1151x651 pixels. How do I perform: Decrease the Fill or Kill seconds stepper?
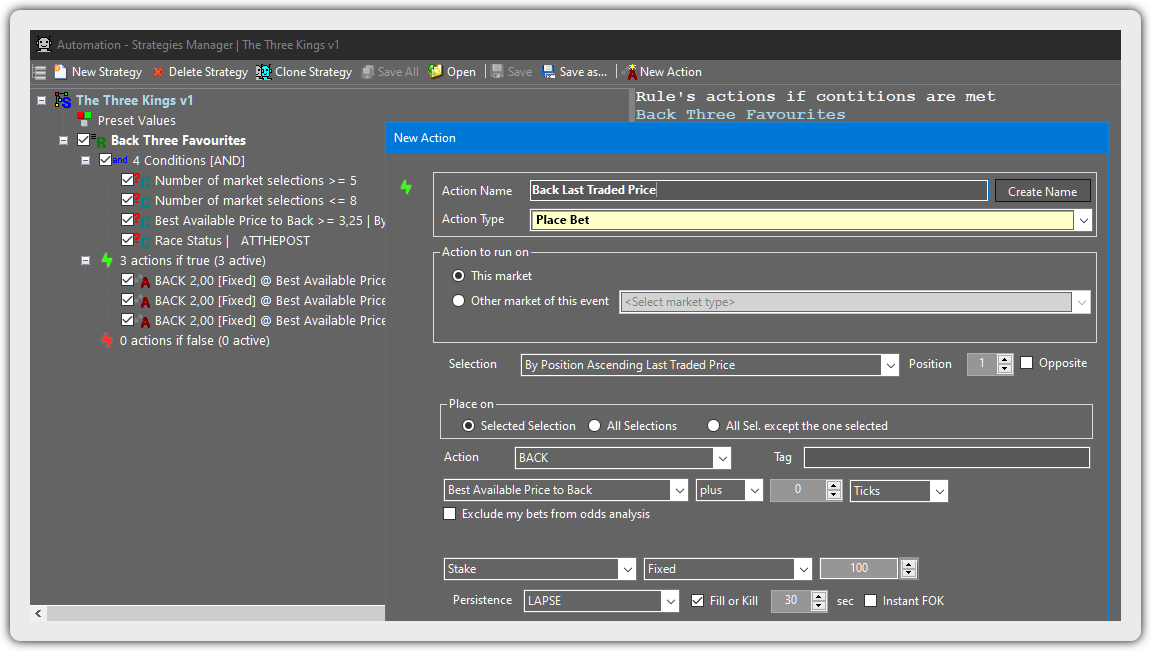[819, 605]
